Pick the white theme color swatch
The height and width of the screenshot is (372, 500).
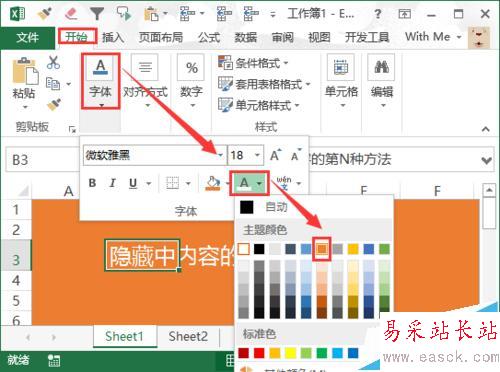[243, 249]
